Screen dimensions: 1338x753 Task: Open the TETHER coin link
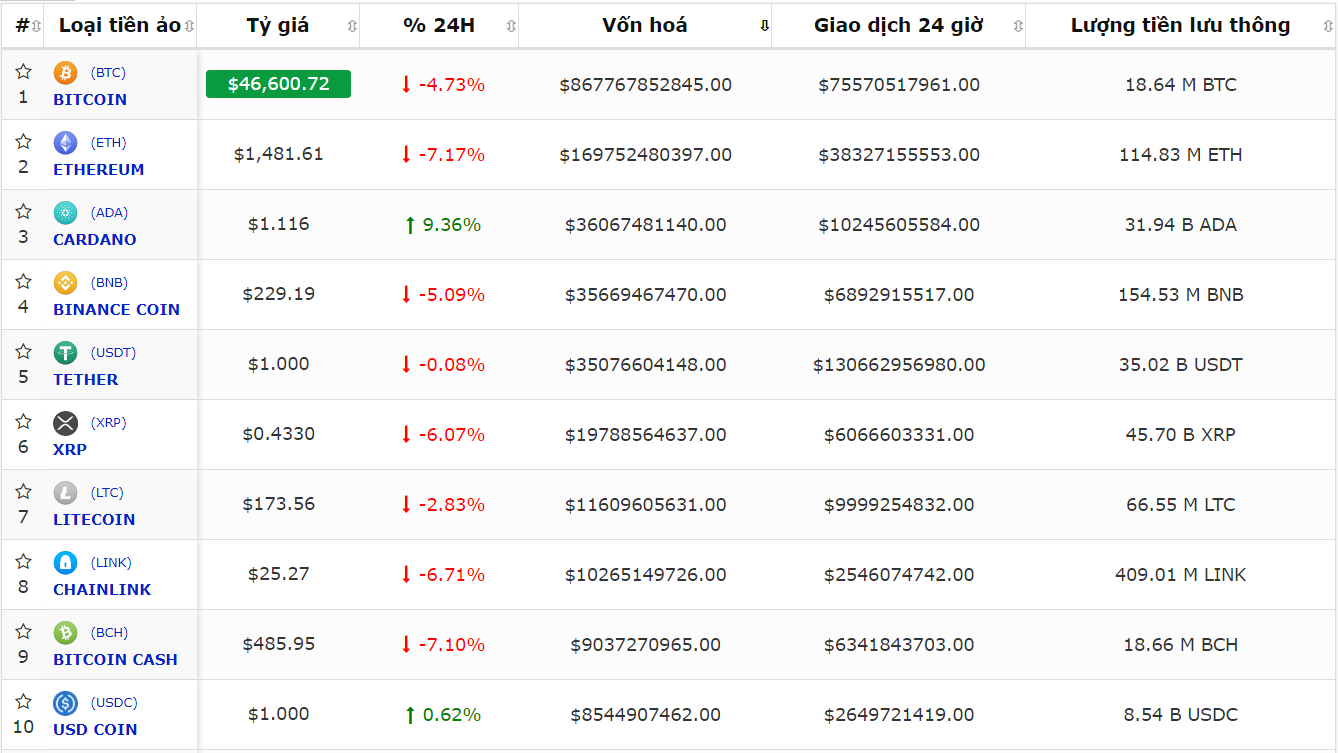pos(86,380)
